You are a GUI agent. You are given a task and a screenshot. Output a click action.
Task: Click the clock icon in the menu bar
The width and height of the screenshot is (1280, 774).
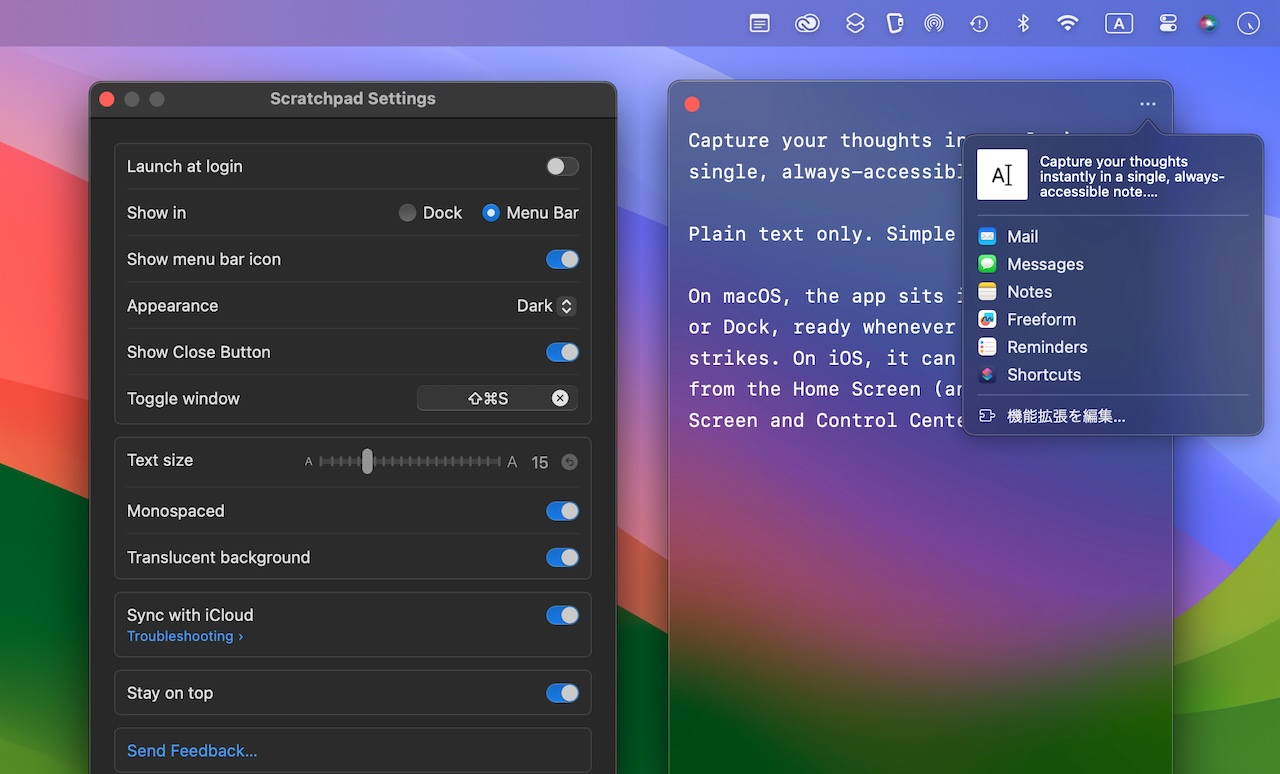click(x=1248, y=23)
